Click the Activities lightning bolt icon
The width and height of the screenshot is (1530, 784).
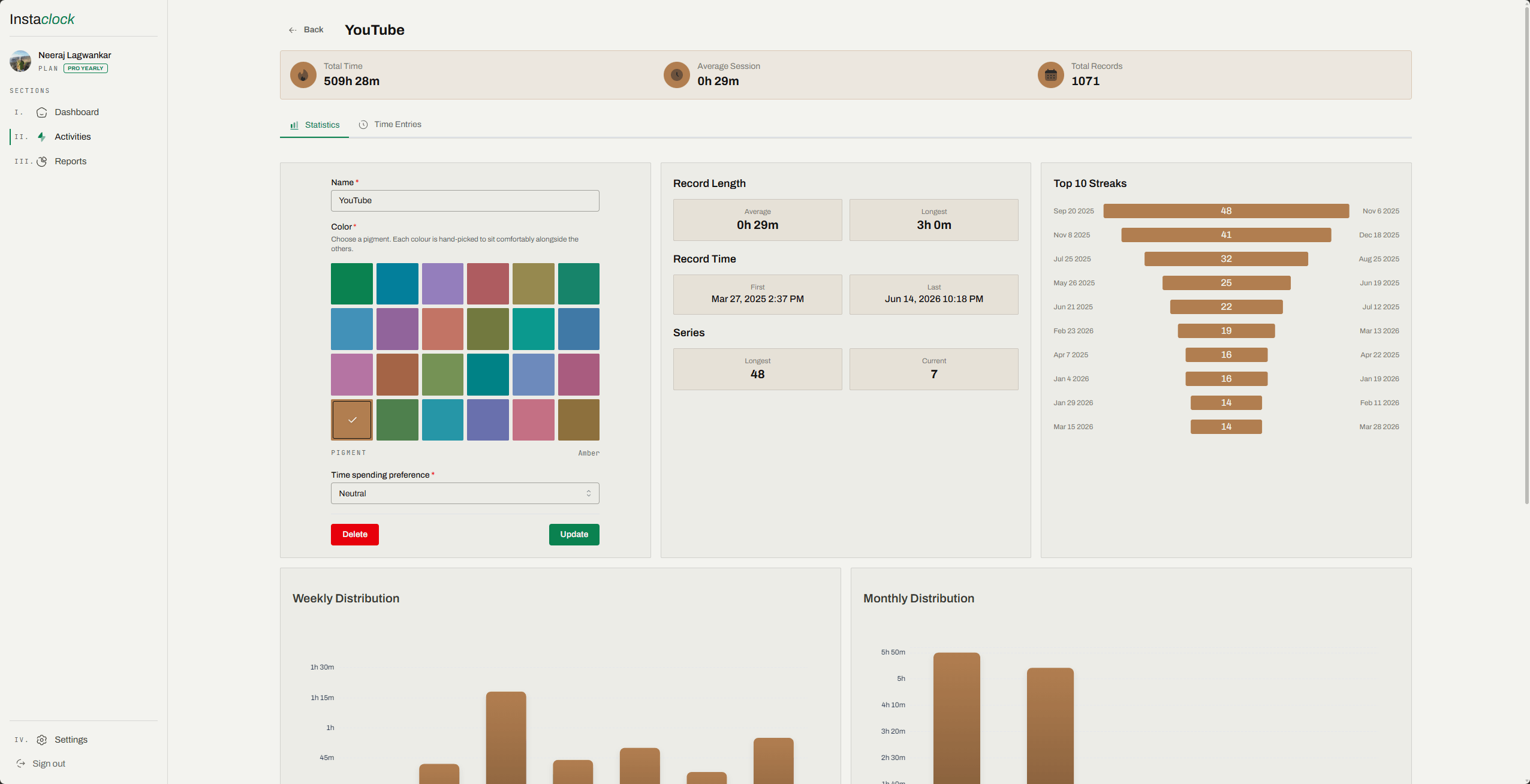coord(41,137)
